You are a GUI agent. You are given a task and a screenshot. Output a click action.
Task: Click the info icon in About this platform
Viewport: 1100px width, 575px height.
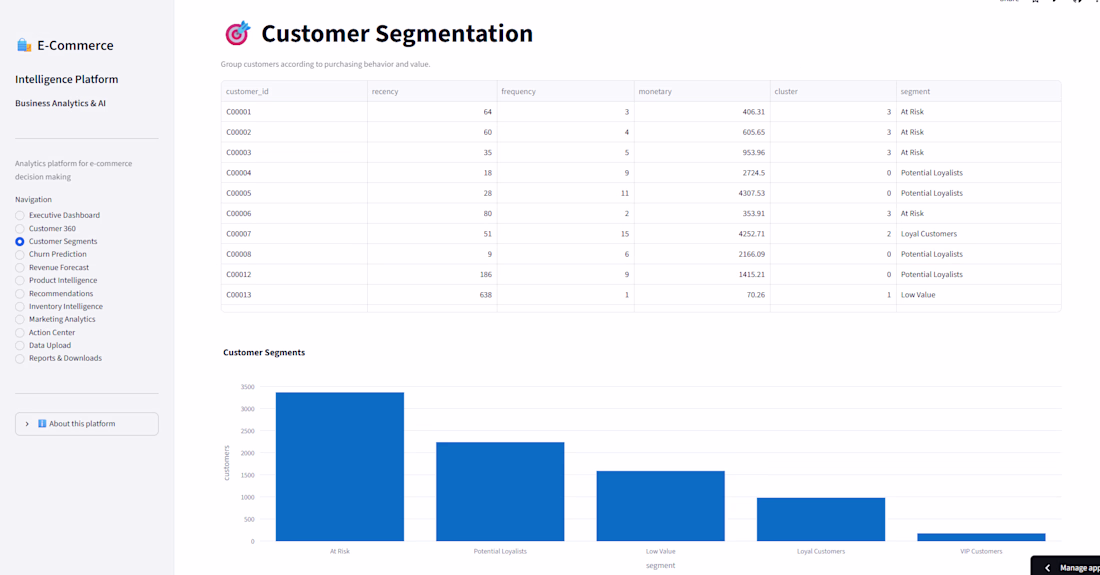point(42,424)
